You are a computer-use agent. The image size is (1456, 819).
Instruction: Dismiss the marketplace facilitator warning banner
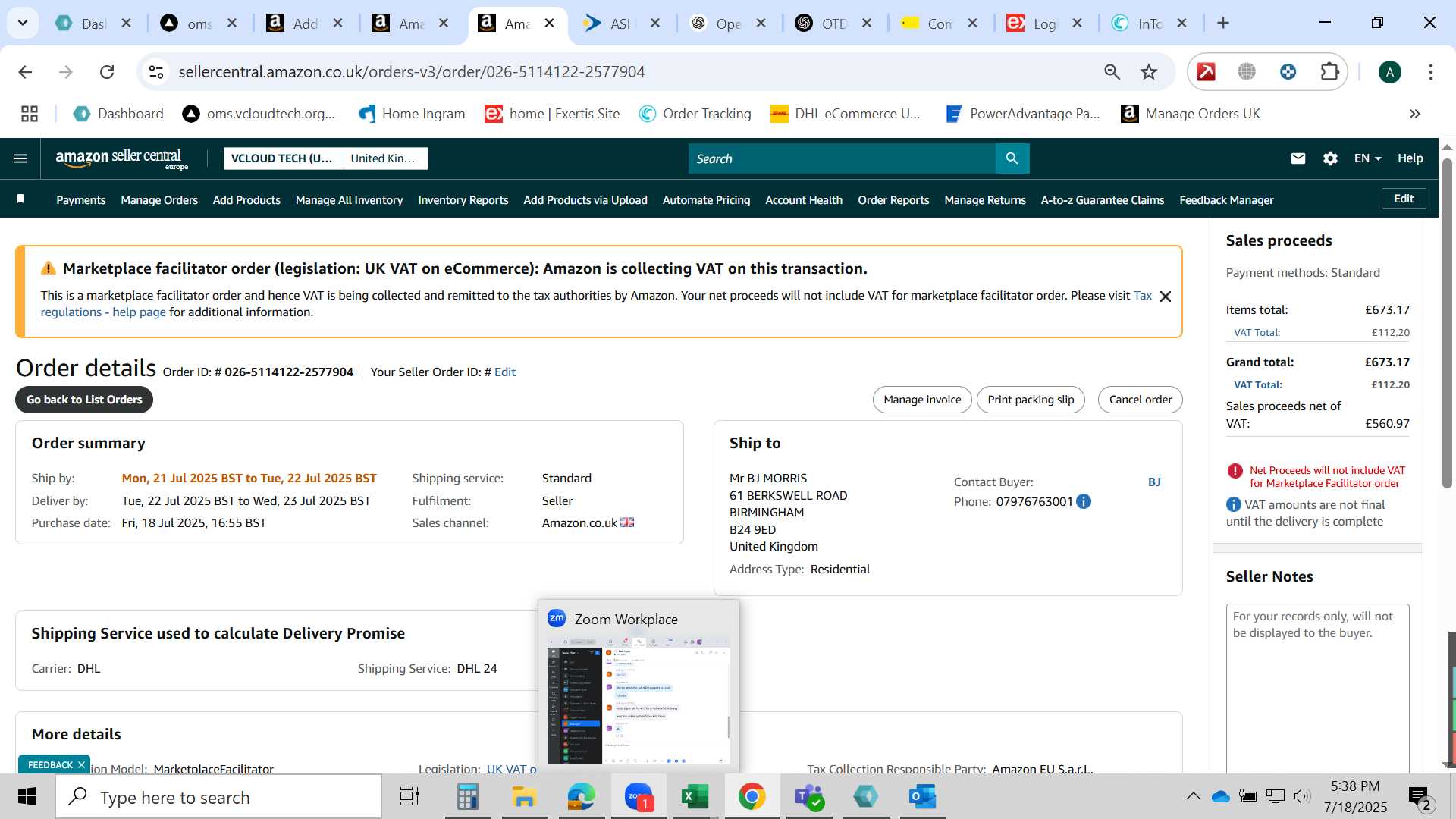point(1166,297)
